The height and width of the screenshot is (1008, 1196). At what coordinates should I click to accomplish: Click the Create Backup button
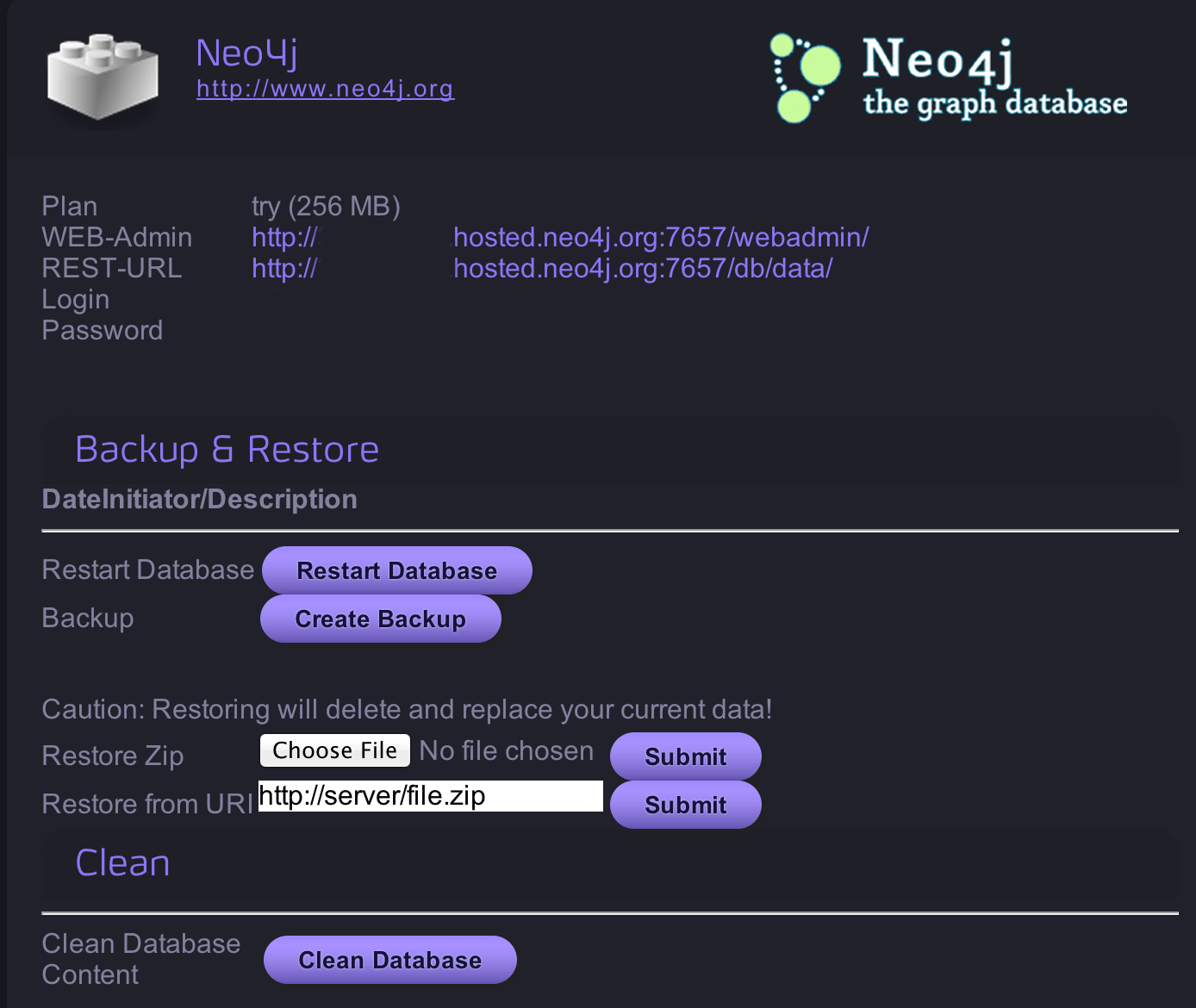coord(380,619)
